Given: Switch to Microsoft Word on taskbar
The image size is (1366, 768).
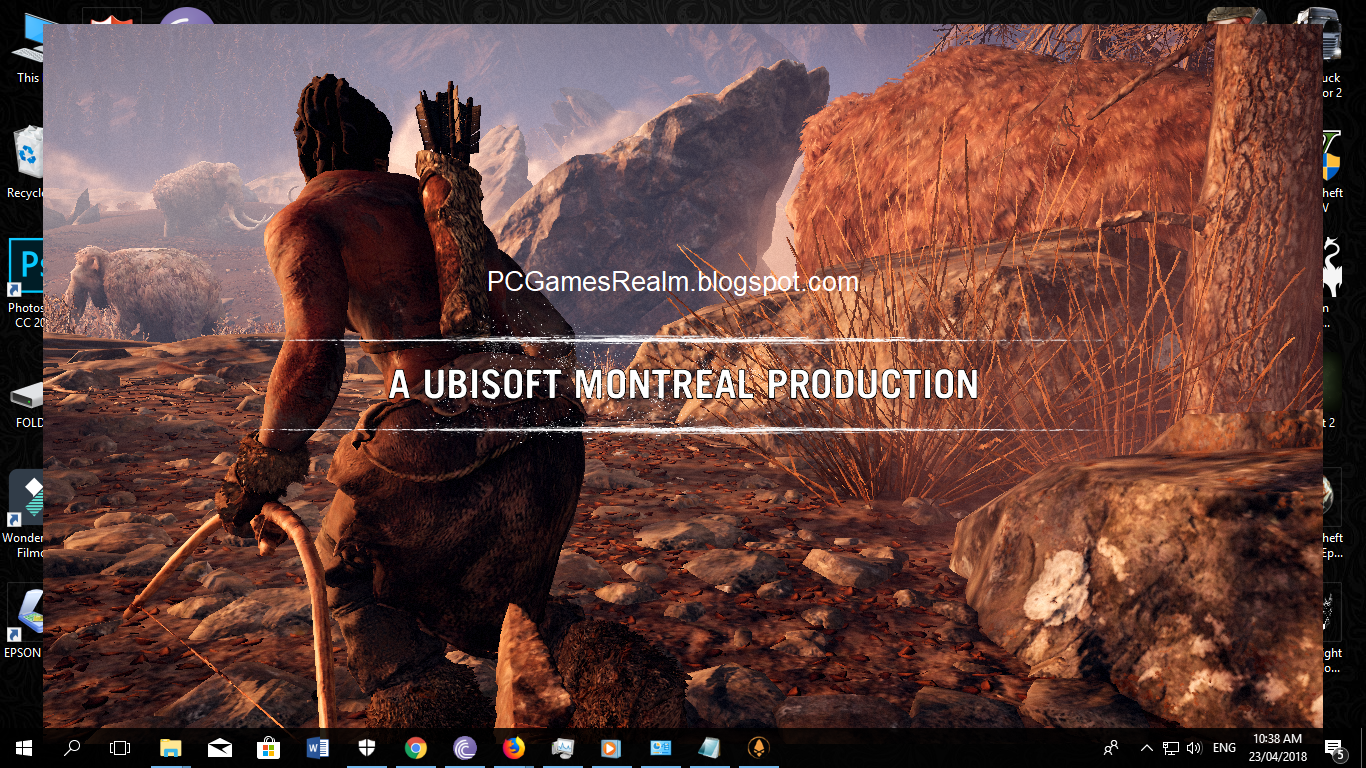Looking at the screenshot, I should point(318,747).
